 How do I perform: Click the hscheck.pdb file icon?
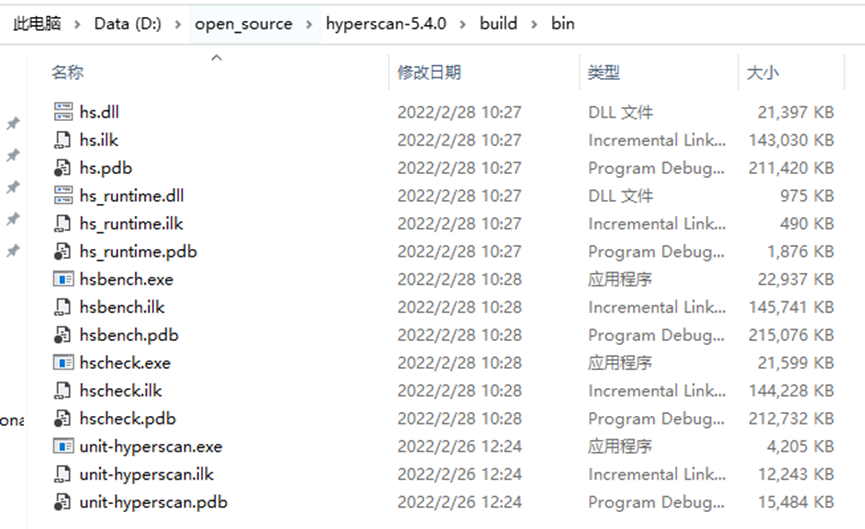coord(63,419)
